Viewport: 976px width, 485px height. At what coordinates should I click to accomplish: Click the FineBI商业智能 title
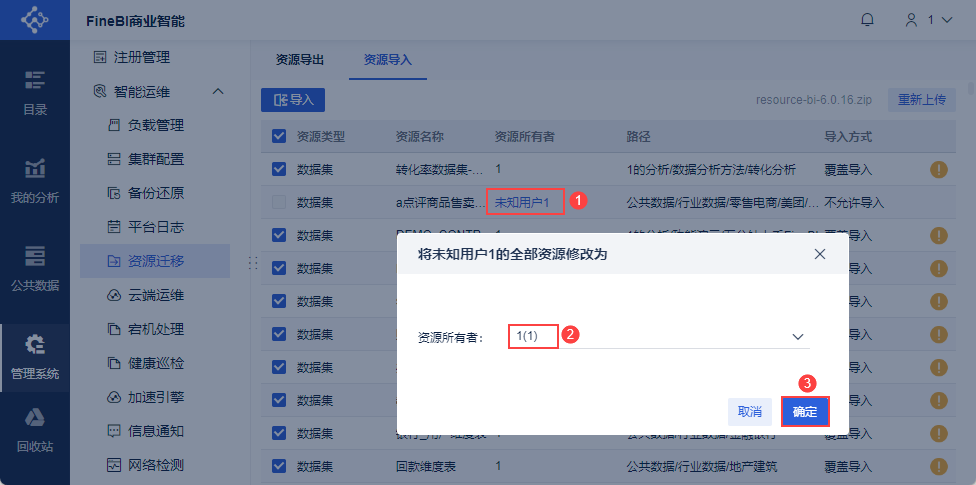tap(136, 21)
